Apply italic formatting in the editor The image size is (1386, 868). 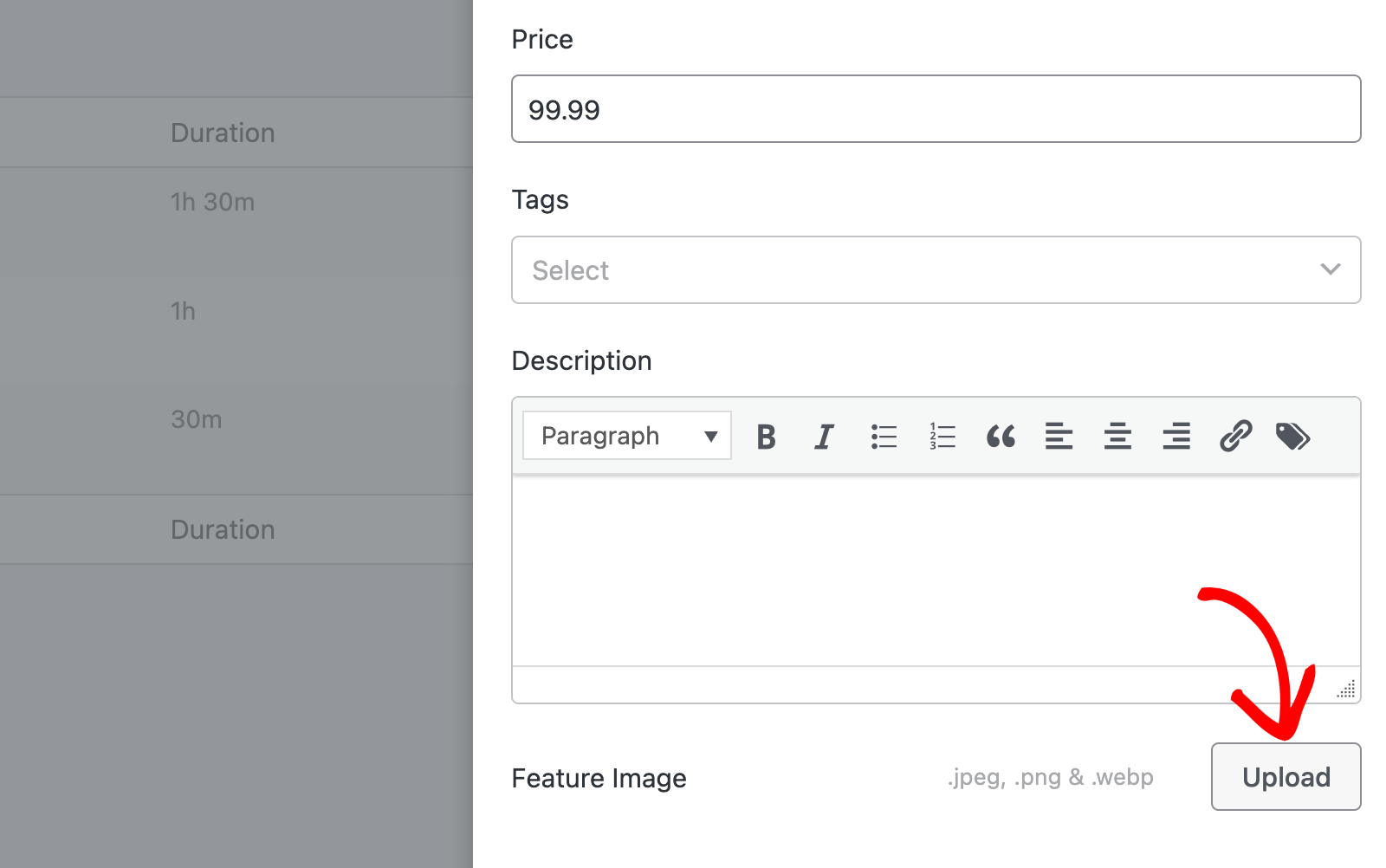tap(823, 437)
